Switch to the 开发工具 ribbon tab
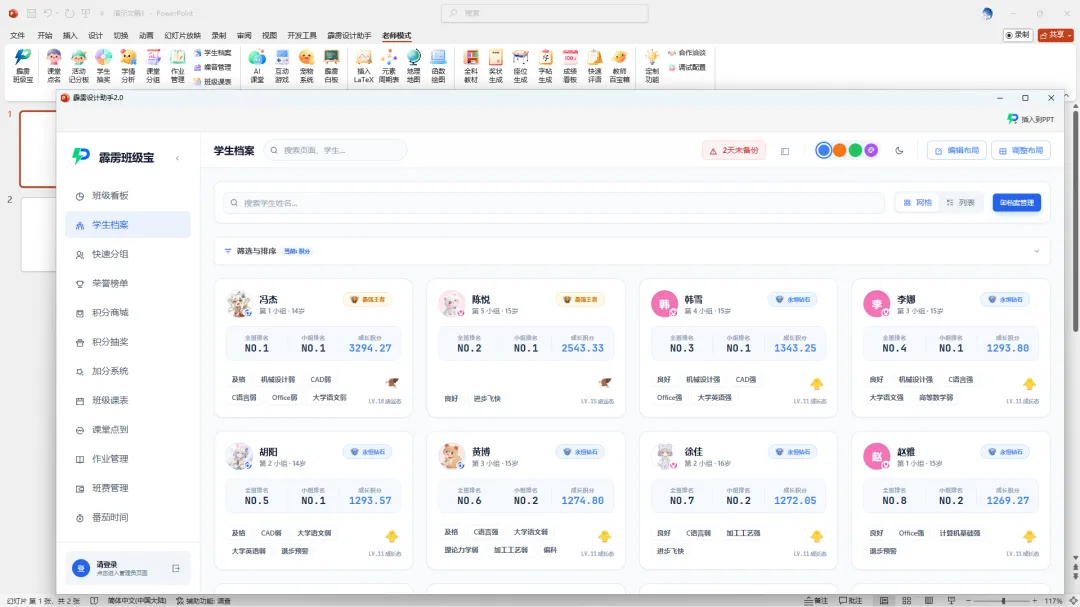Image resolution: width=1080 pixels, height=607 pixels. (x=302, y=35)
